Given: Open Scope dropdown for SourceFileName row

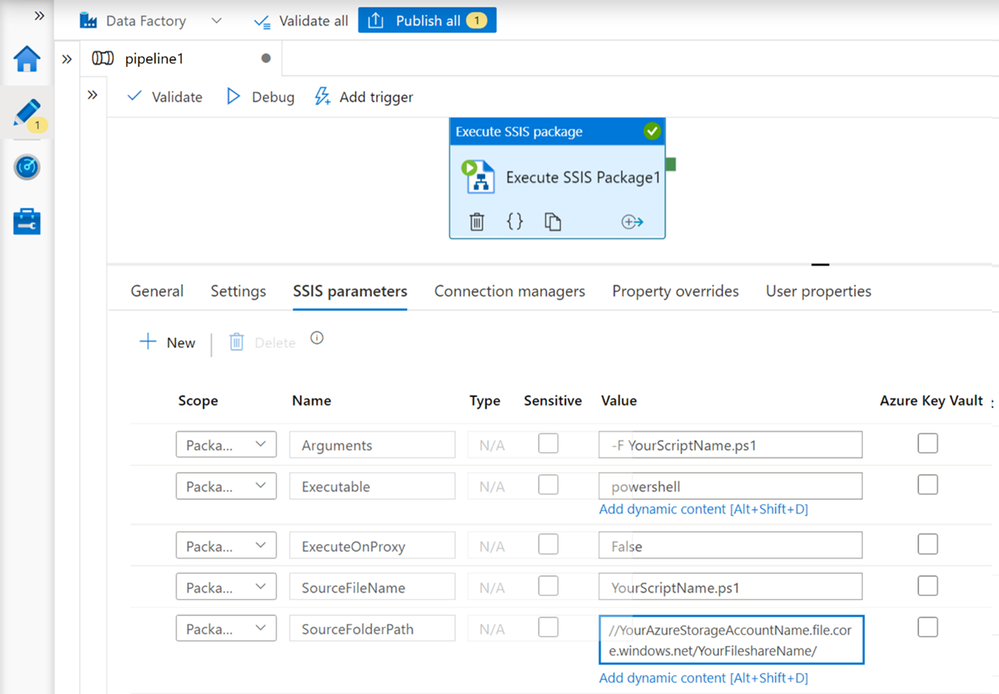Looking at the screenshot, I should point(226,587).
